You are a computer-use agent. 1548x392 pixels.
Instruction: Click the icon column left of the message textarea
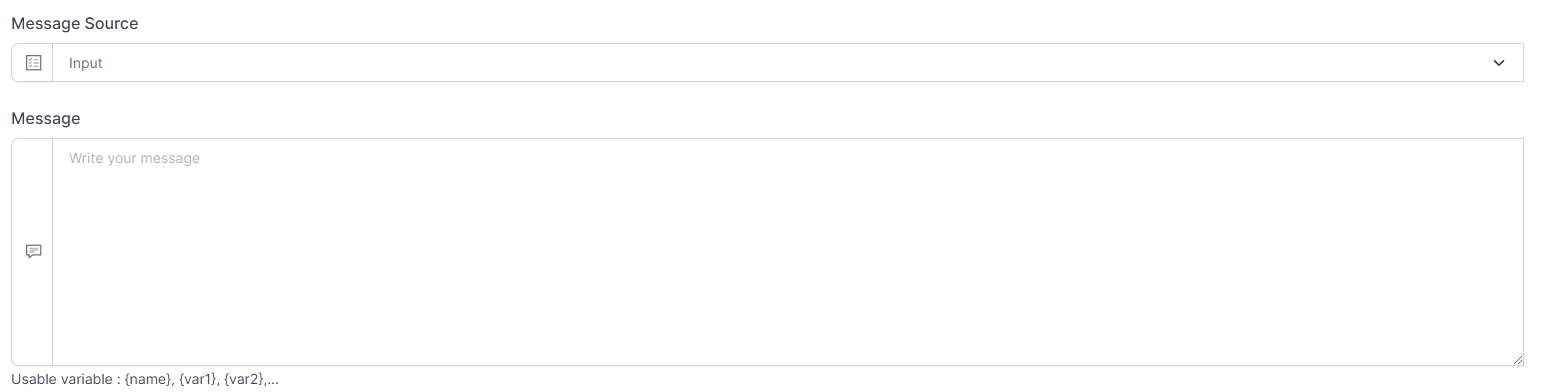32,252
